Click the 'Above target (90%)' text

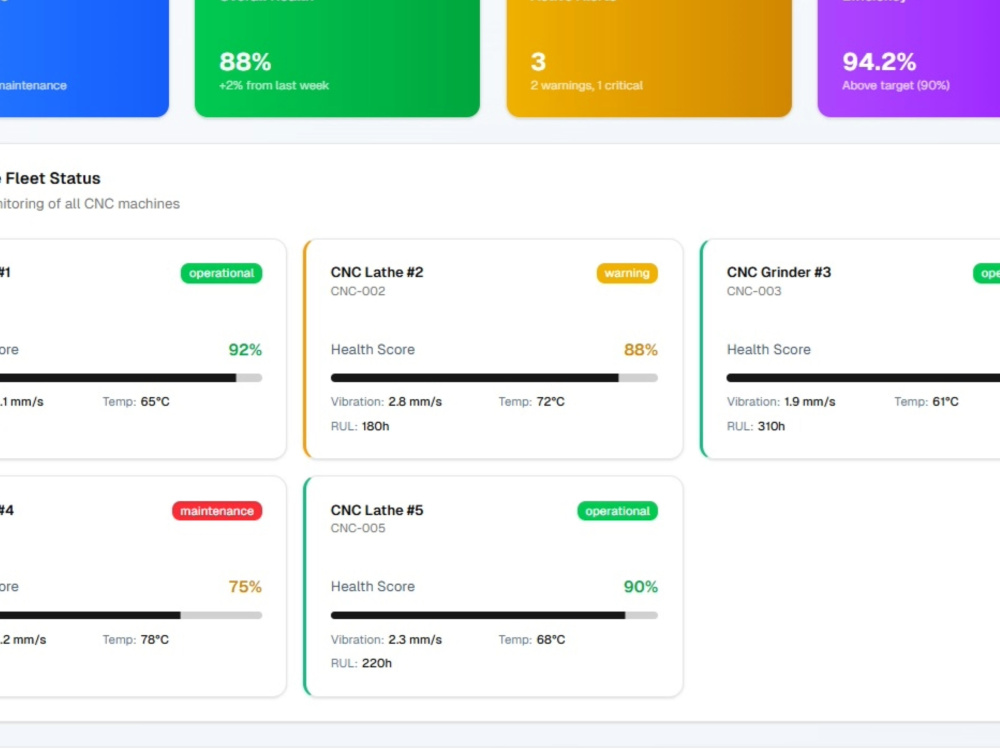[895, 85]
